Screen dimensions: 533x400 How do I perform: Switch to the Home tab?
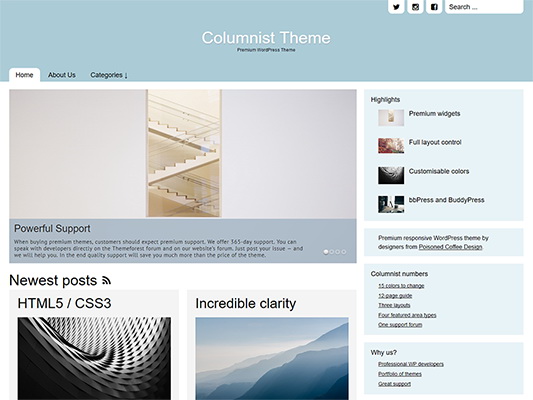[24, 75]
